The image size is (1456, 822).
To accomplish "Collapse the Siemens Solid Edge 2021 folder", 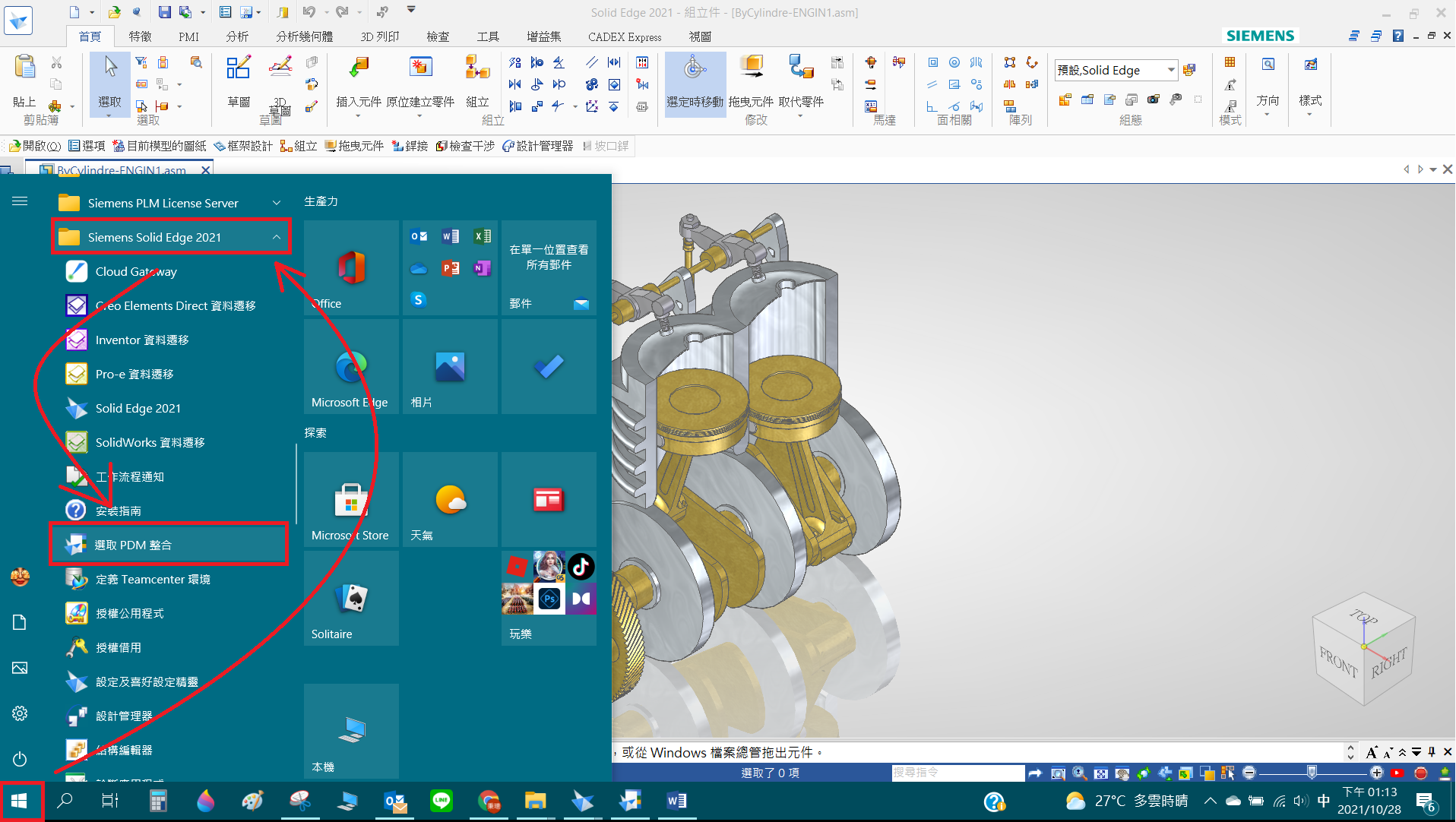I will [x=277, y=237].
